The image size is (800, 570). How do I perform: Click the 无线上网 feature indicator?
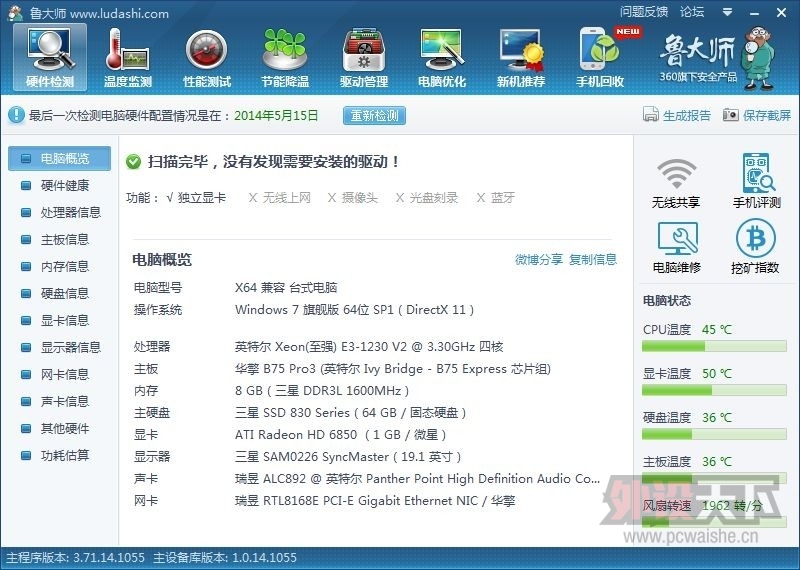pos(280,197)
